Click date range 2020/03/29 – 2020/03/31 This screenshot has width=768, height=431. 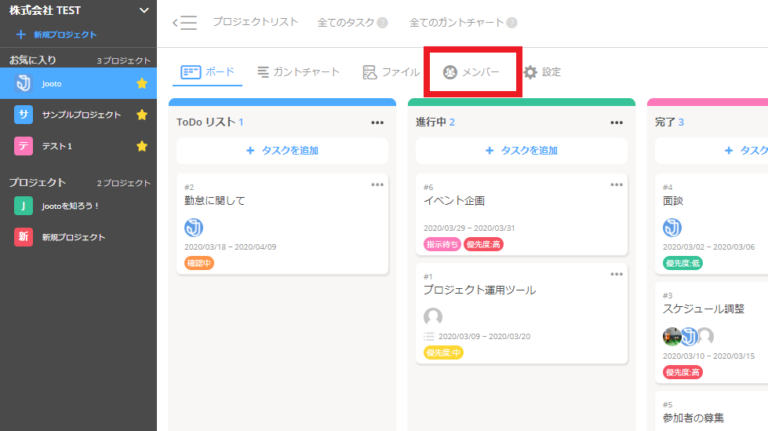pos(469,228)
